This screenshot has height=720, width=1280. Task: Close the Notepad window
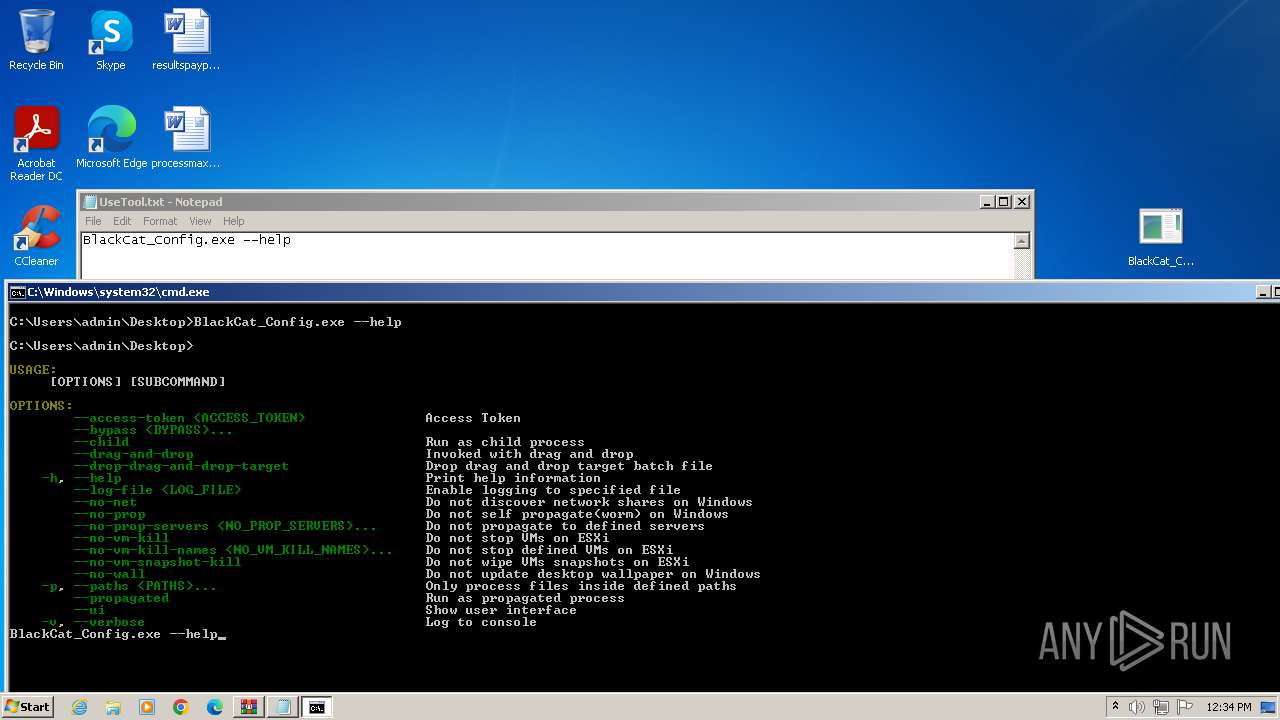(x=1022, y=201)
